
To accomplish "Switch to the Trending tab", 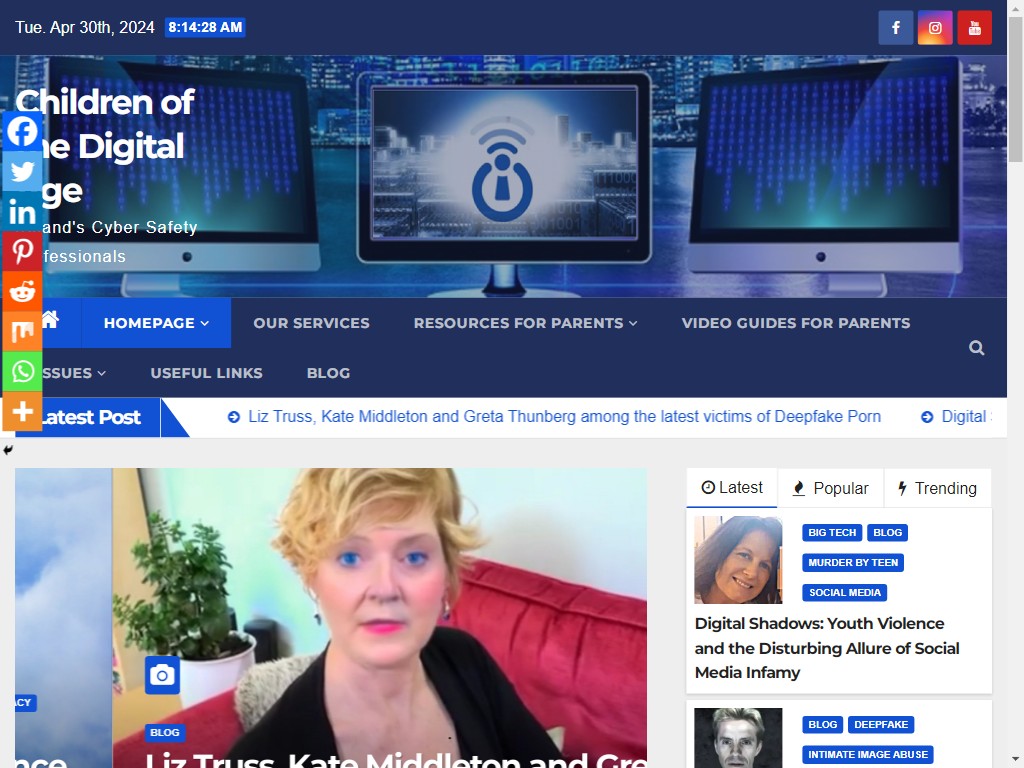I will [x=937, y=488].
